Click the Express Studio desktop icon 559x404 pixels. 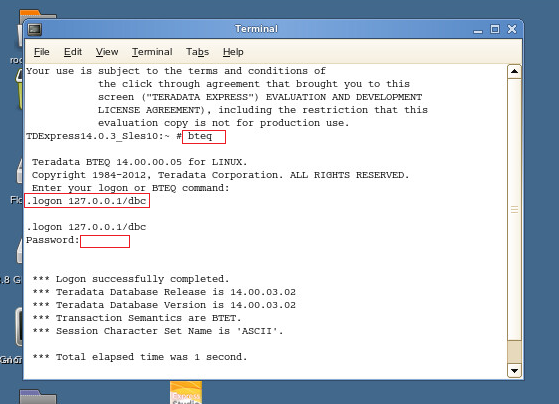click(x=186, y=393)
